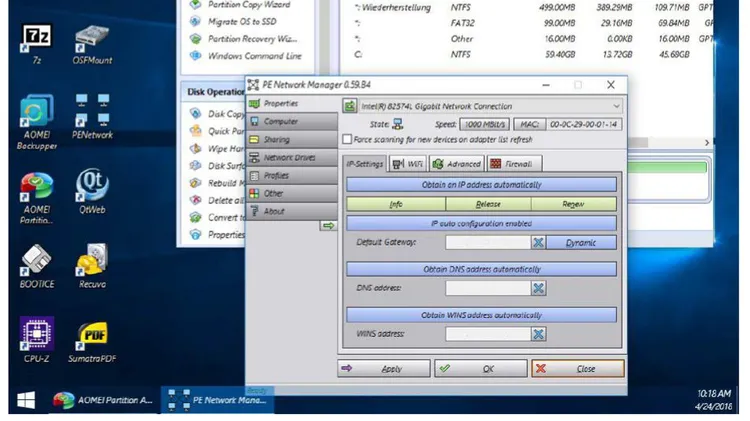Open the Network Drives sidebar section
750x421 pixels.
[x=292, y=157]
